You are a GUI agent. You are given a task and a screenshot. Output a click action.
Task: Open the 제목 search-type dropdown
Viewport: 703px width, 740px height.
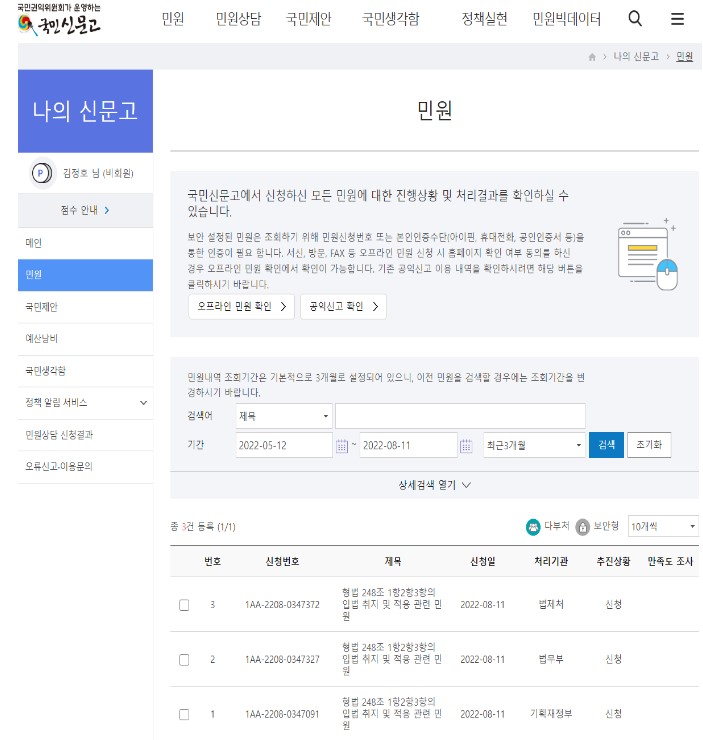tap(284, 416)
